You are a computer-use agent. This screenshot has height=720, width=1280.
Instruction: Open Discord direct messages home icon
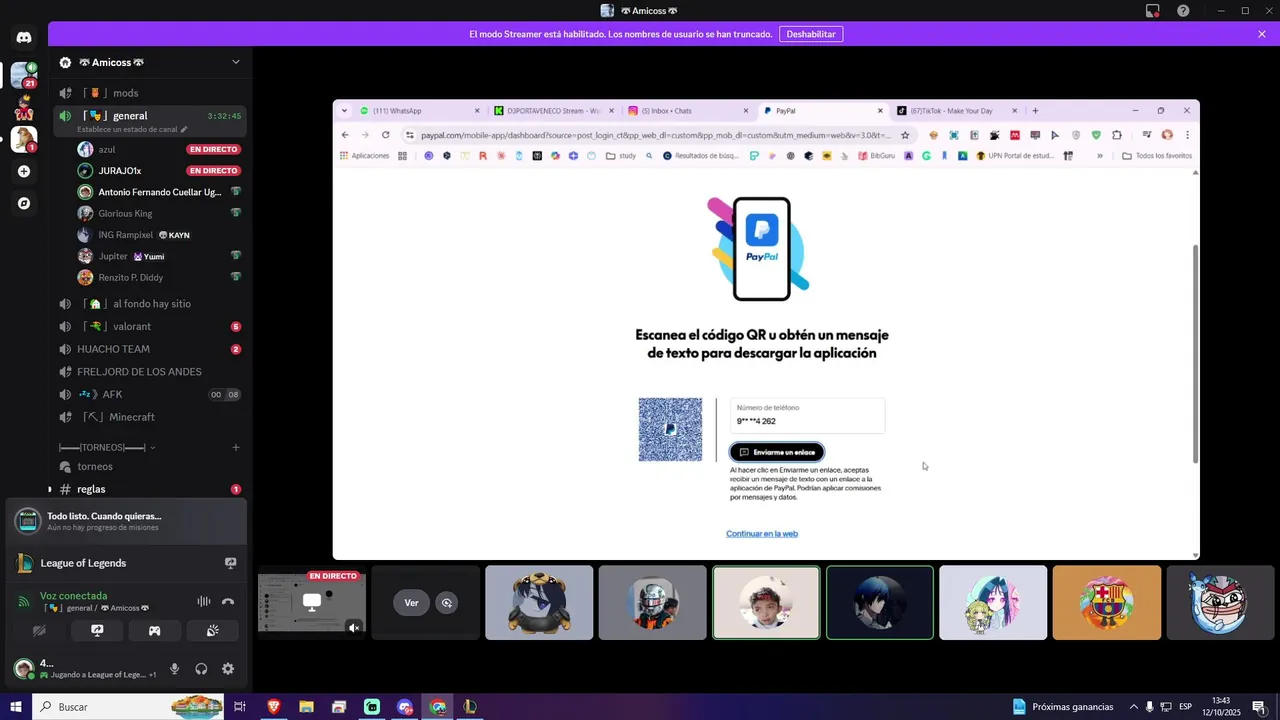(x=24, y=37)
